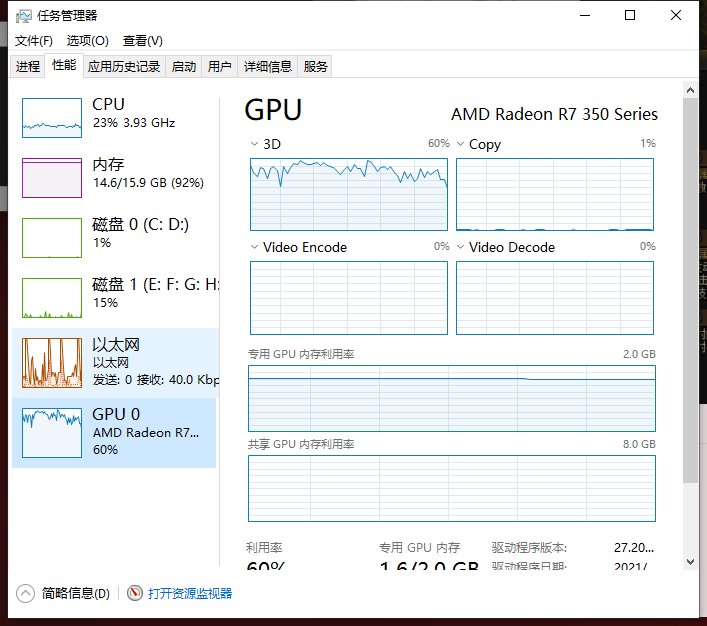Click the 利用率 label under the graphs
The image size is (707, 626).
click(264, 548)
